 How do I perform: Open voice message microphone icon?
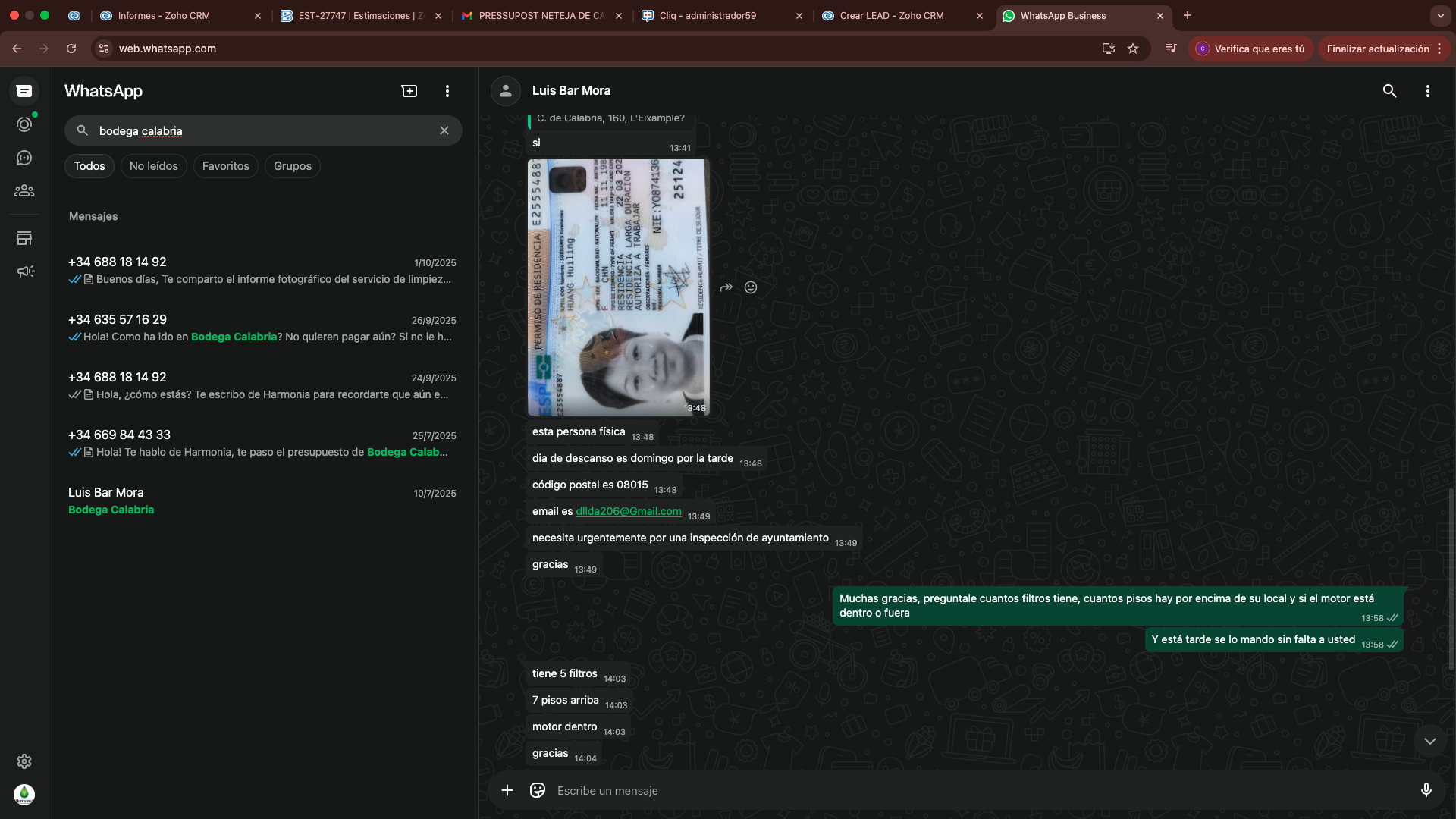click(1426, 790)
